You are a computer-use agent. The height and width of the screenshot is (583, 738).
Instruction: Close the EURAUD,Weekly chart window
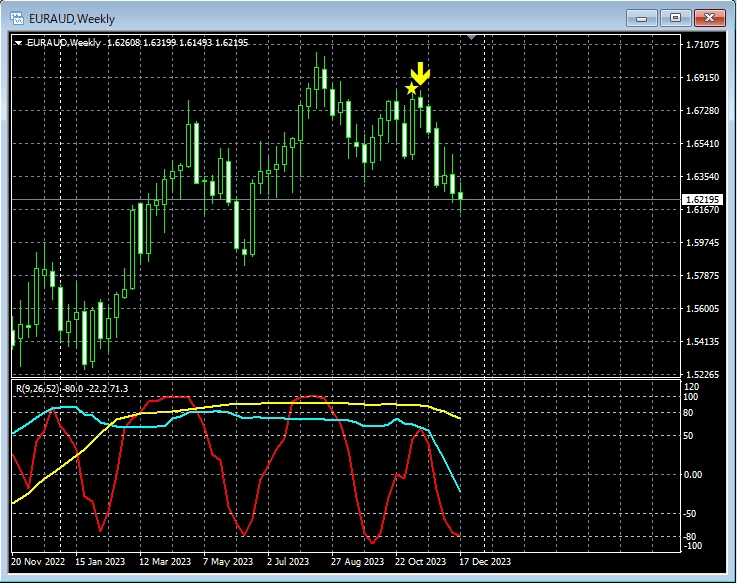[x=709, y=18]
